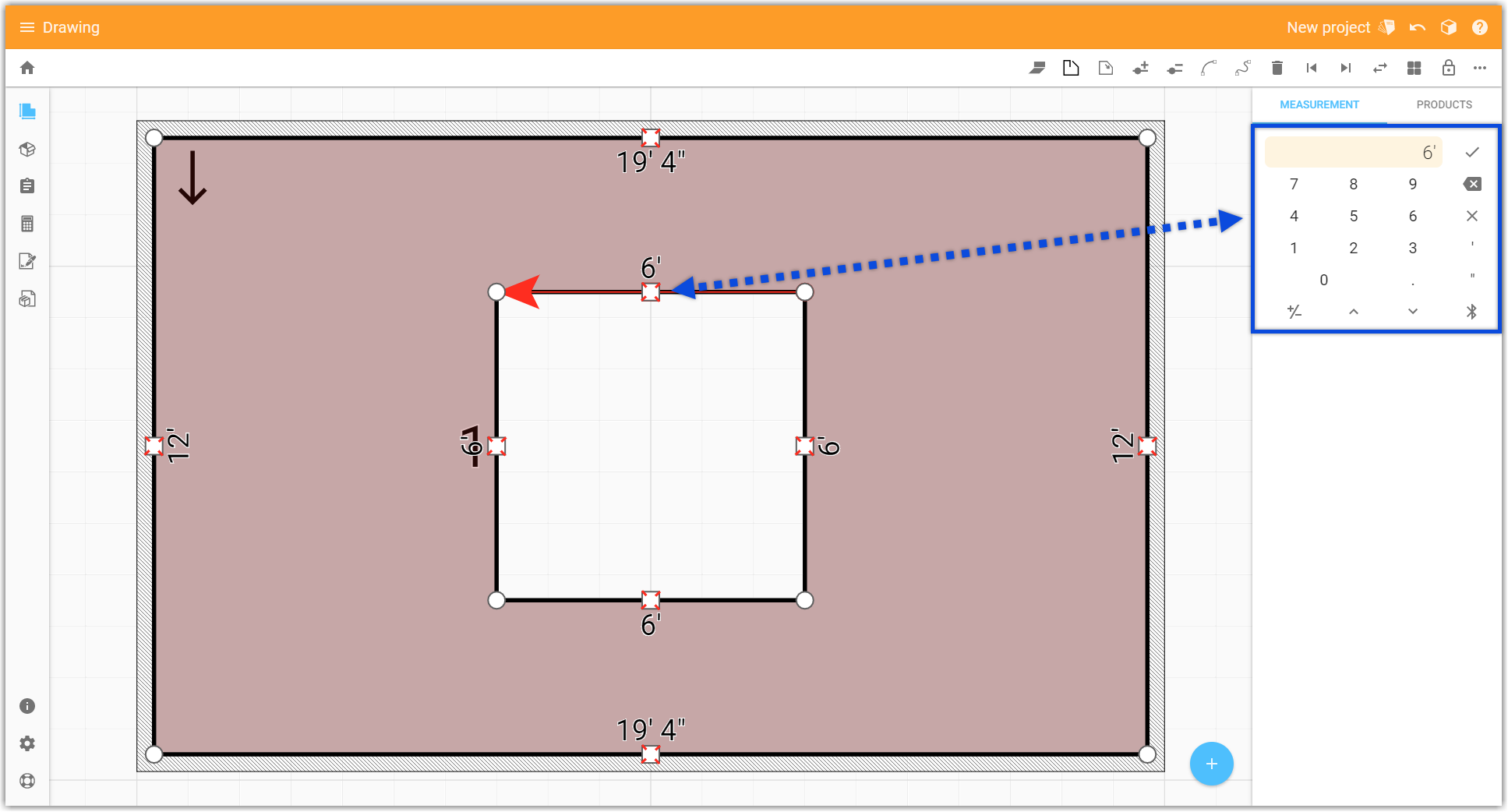1508x812 pixels.
Task: Click the delete trash can toolbar icon
Action: pyautogui.click(x=1277, y=68)
